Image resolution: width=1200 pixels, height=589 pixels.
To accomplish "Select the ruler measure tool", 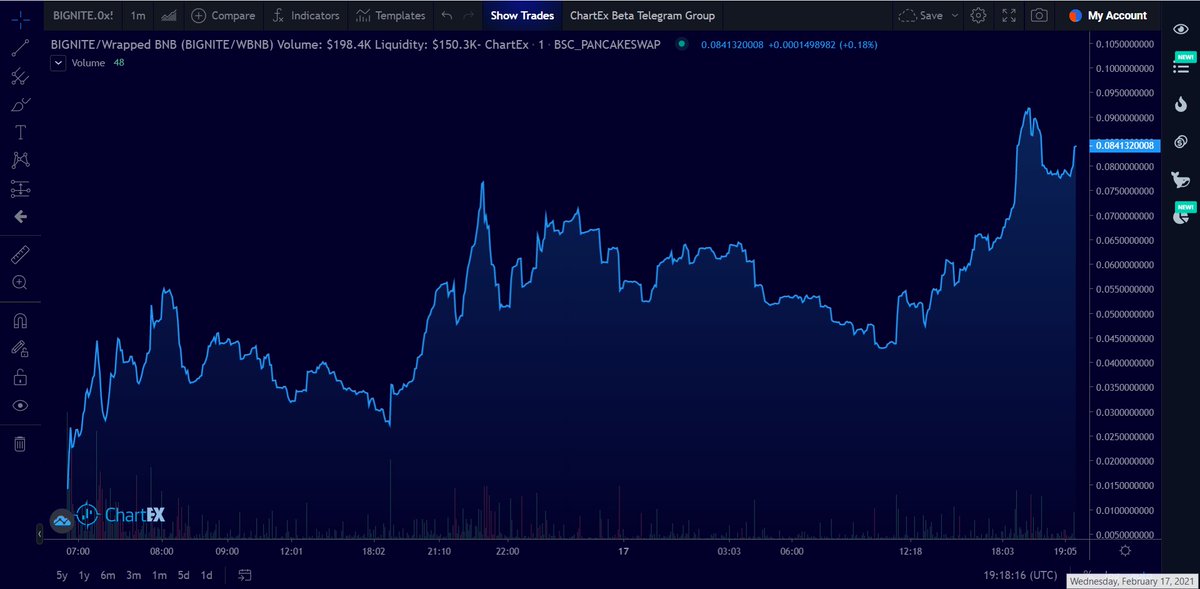I will tap(20, 255).
